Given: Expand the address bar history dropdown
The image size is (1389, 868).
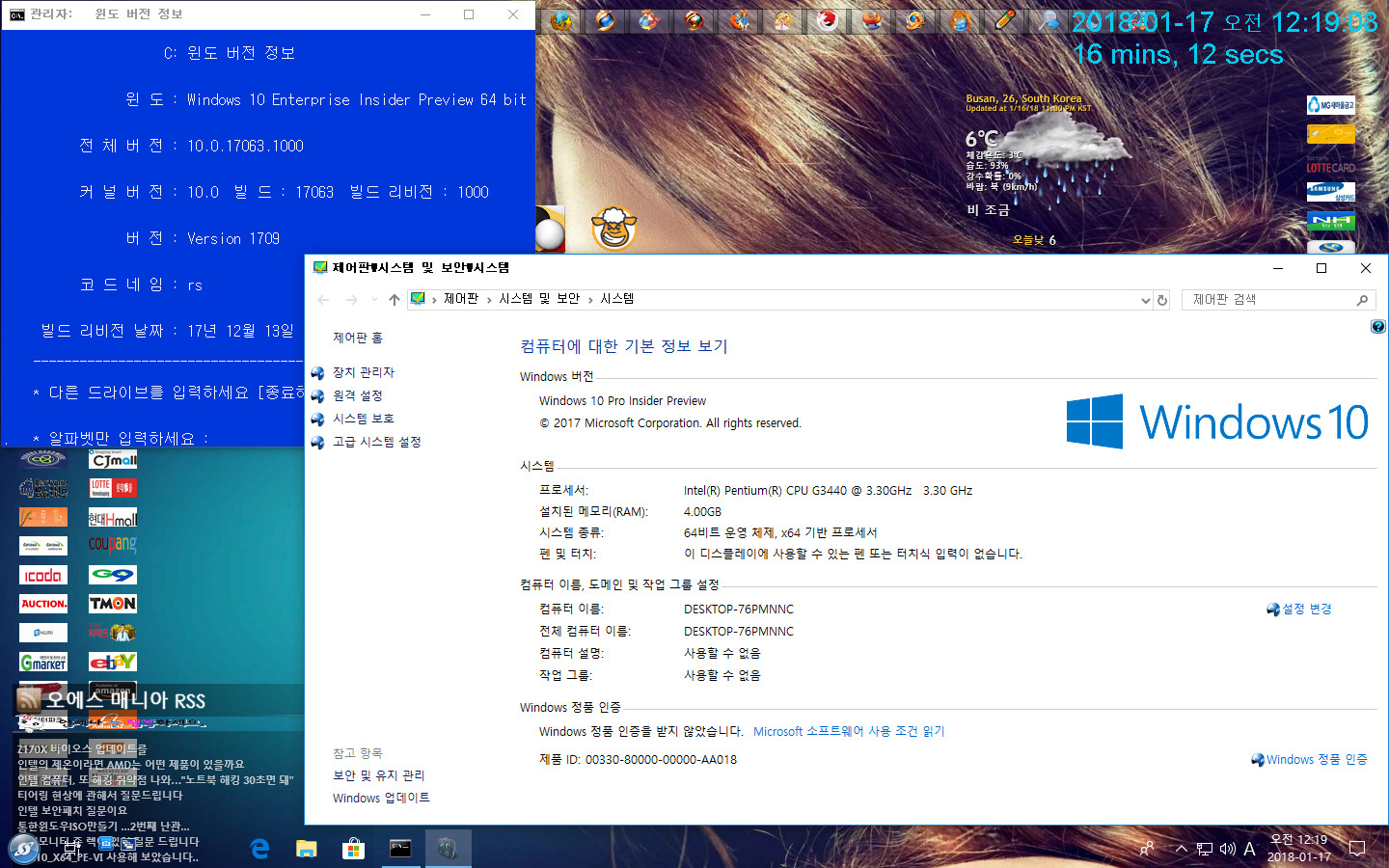Looking at the screenshot, I should pyautogui.click(x=1145, y=300).
